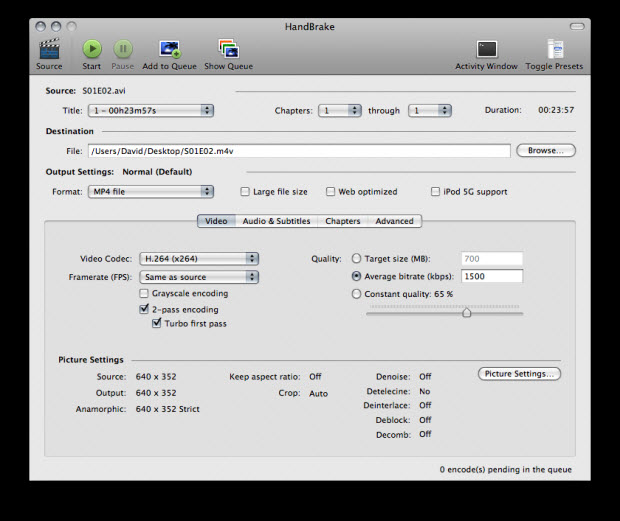The image size is (620, 521).
Task: Click the Browse... button
Action: (546, 151)
